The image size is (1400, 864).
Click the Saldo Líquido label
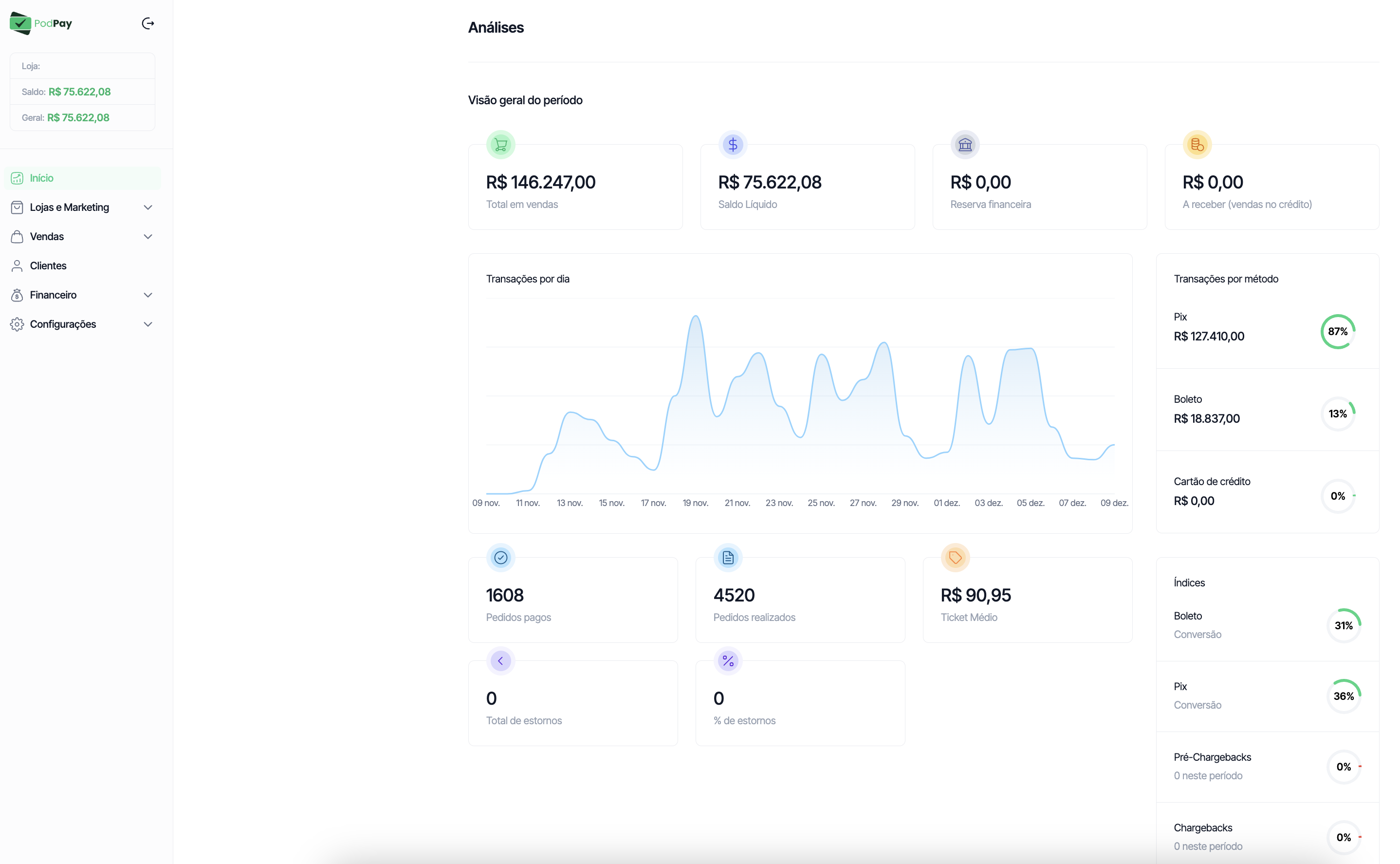coord(747,204)
